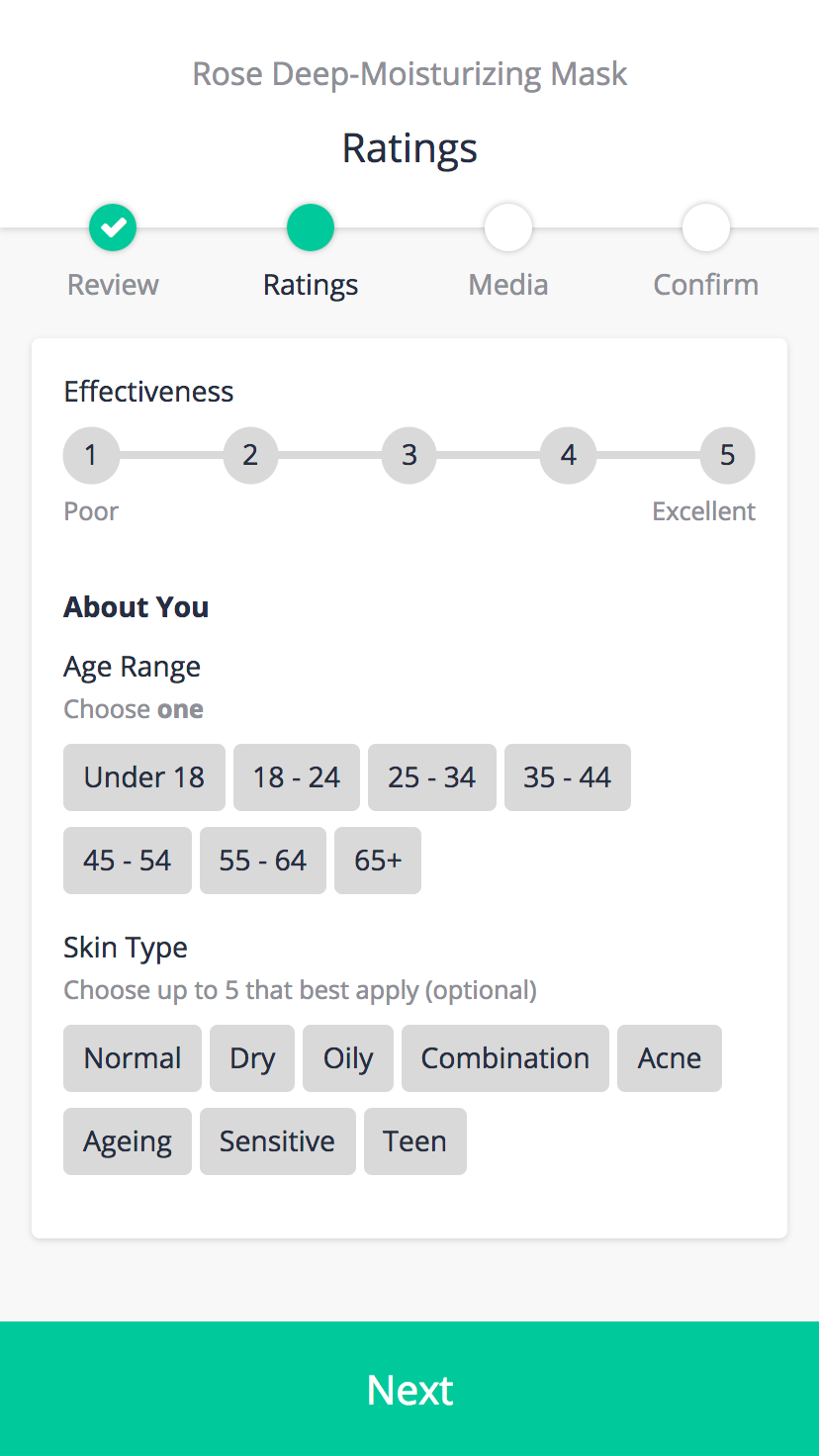The height and width of the screenshot is (1456, 819).
Task: Toggle the Combination skin type
Action: point(505,1058)
